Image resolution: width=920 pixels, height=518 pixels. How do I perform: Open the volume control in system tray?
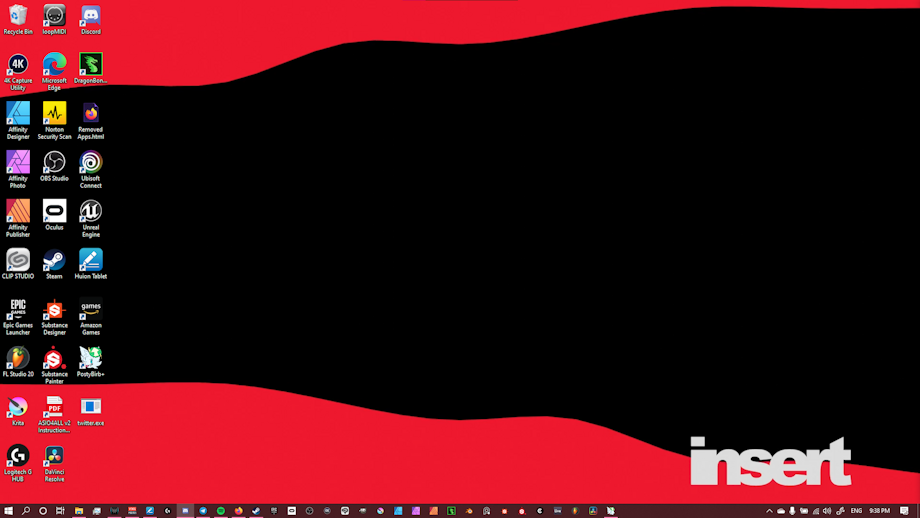827,511
